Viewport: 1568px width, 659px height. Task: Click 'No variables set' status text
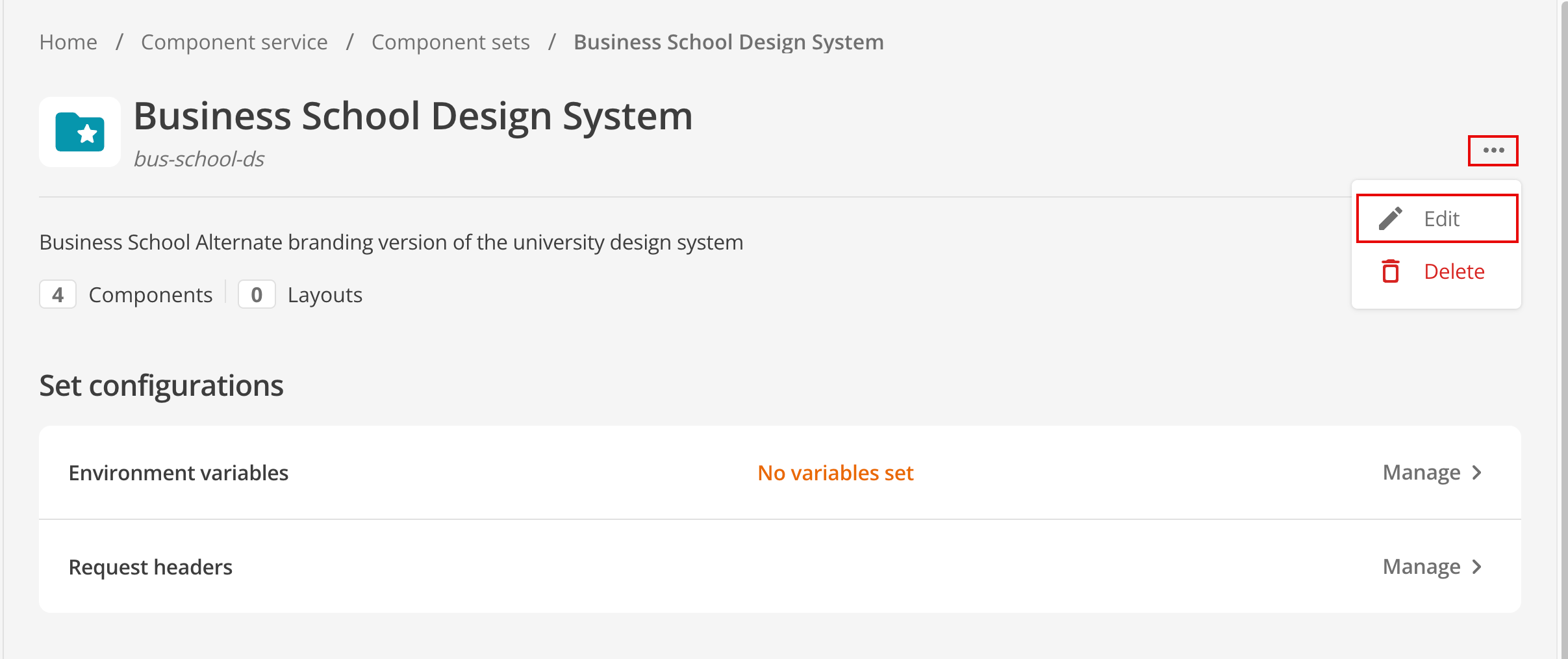pos(835,472)
